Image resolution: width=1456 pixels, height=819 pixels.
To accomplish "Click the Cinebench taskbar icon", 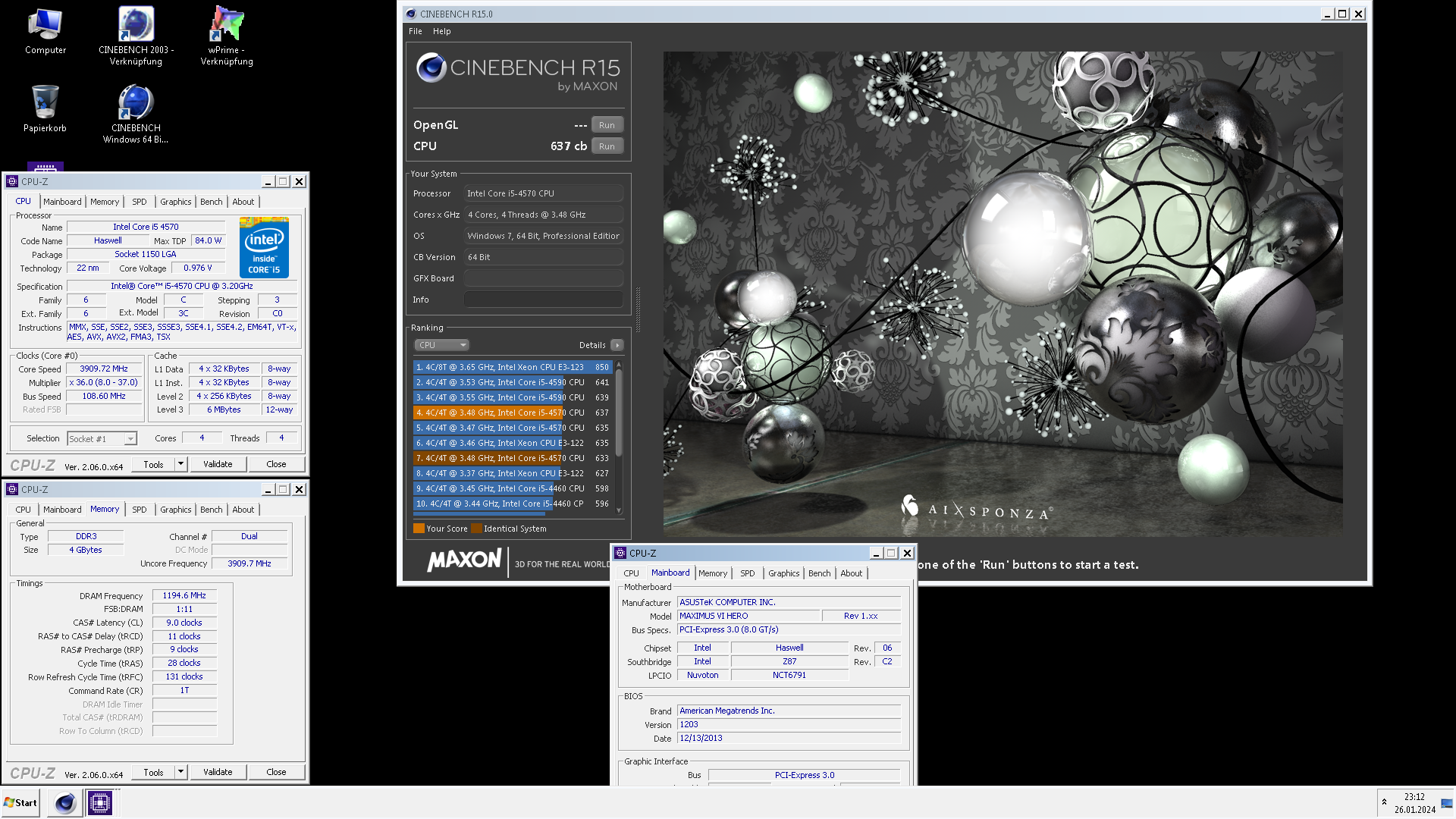I will click(66, 803).
